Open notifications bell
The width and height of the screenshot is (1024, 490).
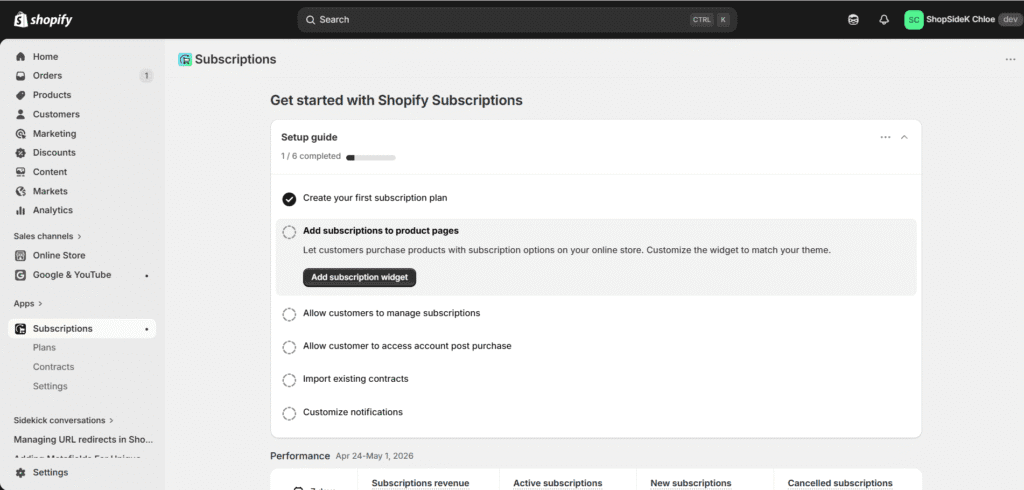(884, 20)
